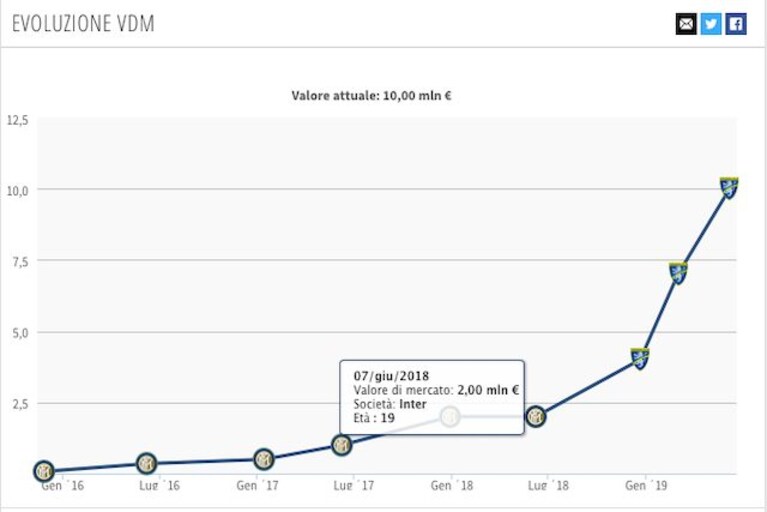Click the EVOLUZIONE VDM heading
The image size is (767, 512).
point(83,23)
